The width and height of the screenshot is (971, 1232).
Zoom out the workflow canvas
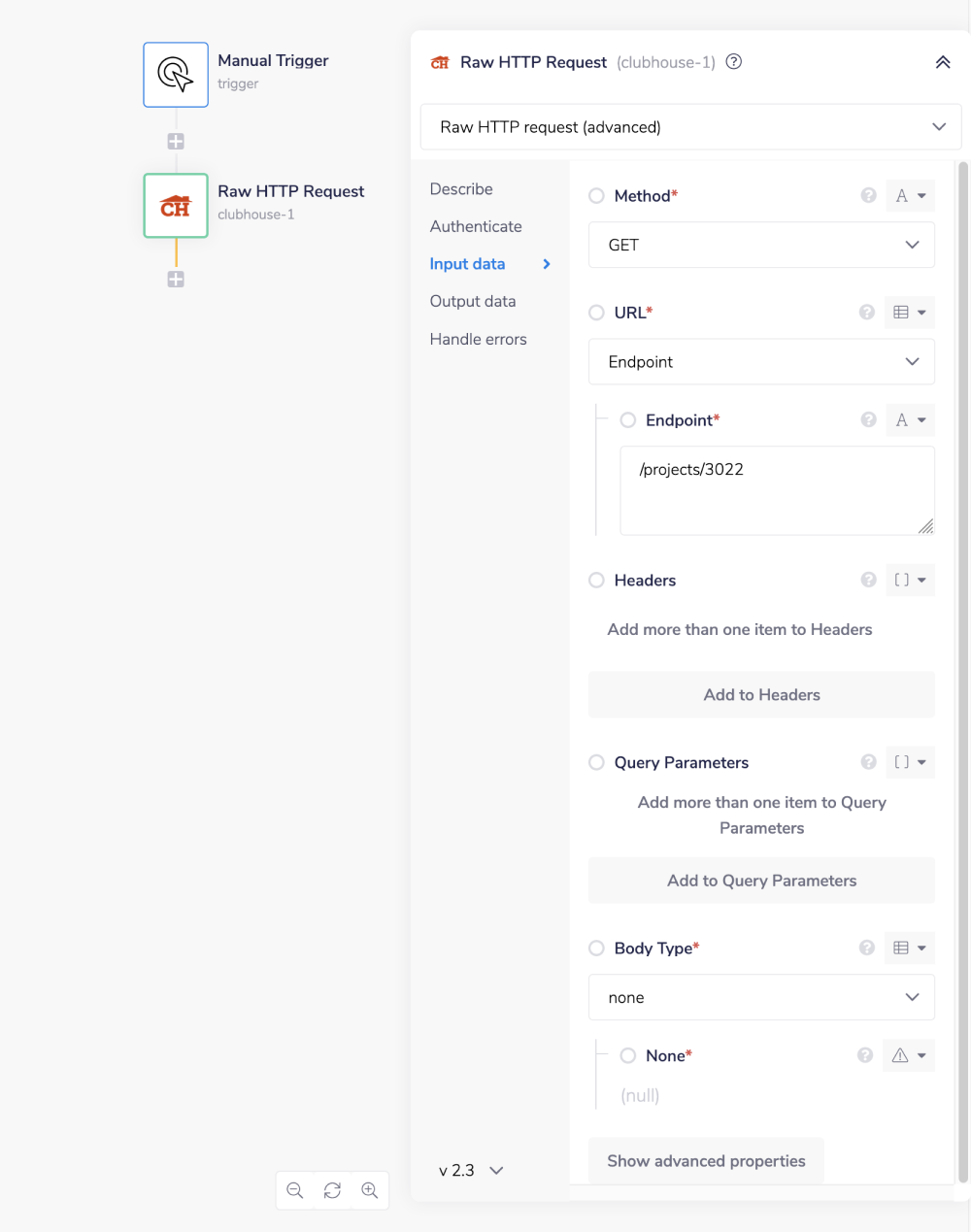point(295,1190)
